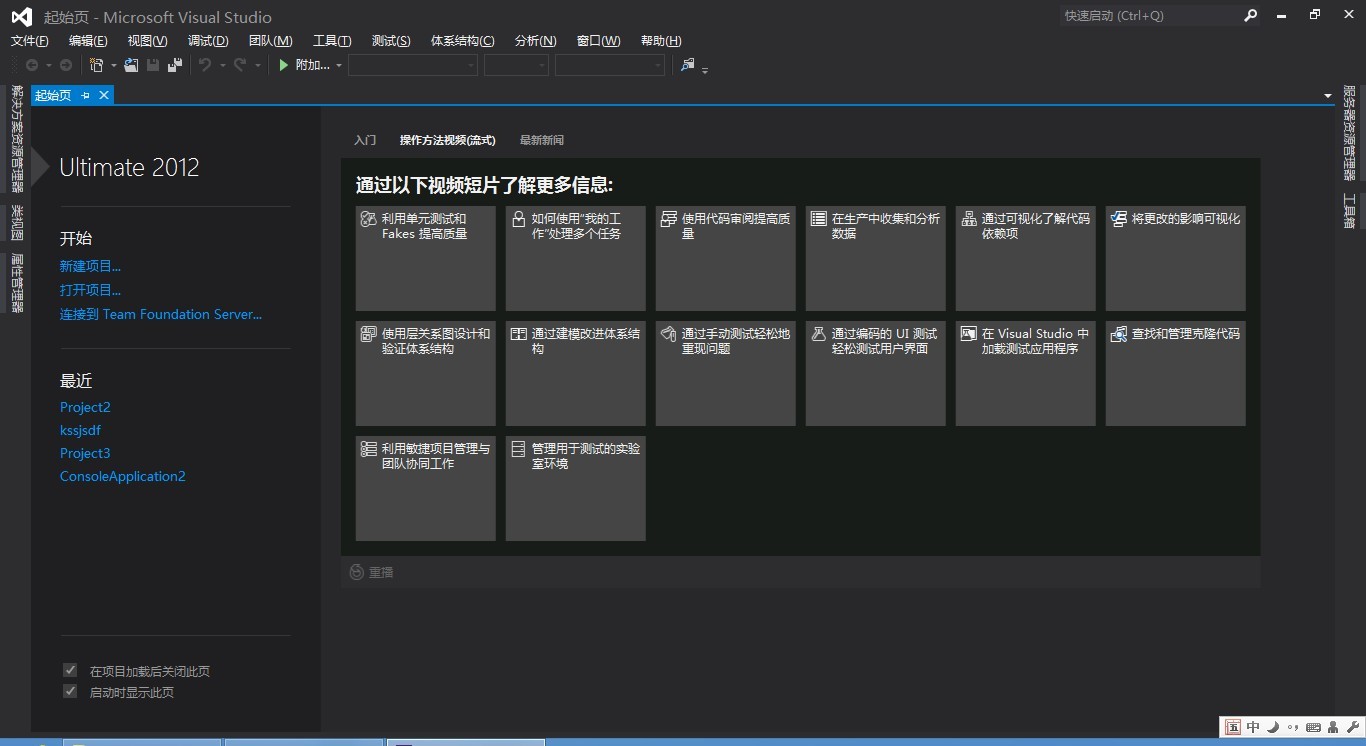This screenshot has width=1366, height=746.
Task: Open the 利用敏捷项目管理与团队协同工作 video tile
Action: 425,488
